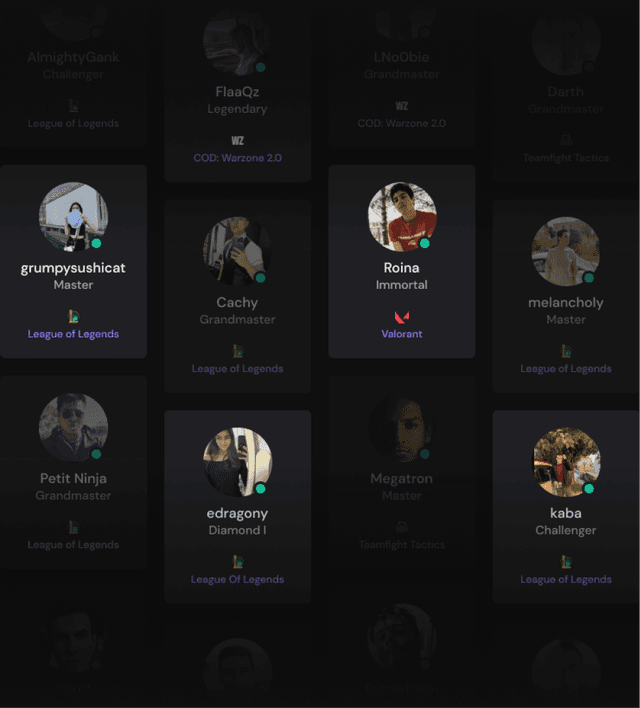This screenshot has width=640, height=708.
Task: Open the Valorant link on Roina's card
Action: click(x=402, y=334)
